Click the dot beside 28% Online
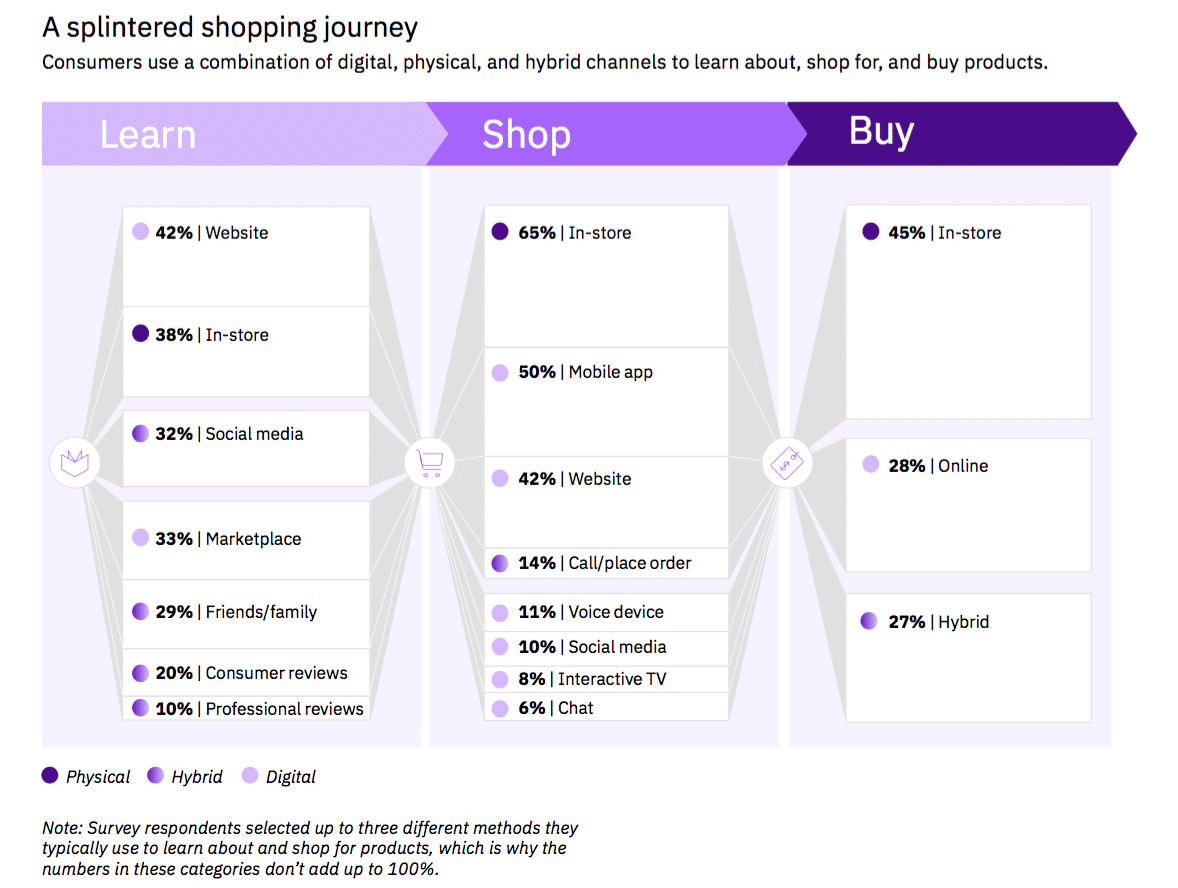The height and width of the screenshot is (888, 1178). (x=870, y=465)
